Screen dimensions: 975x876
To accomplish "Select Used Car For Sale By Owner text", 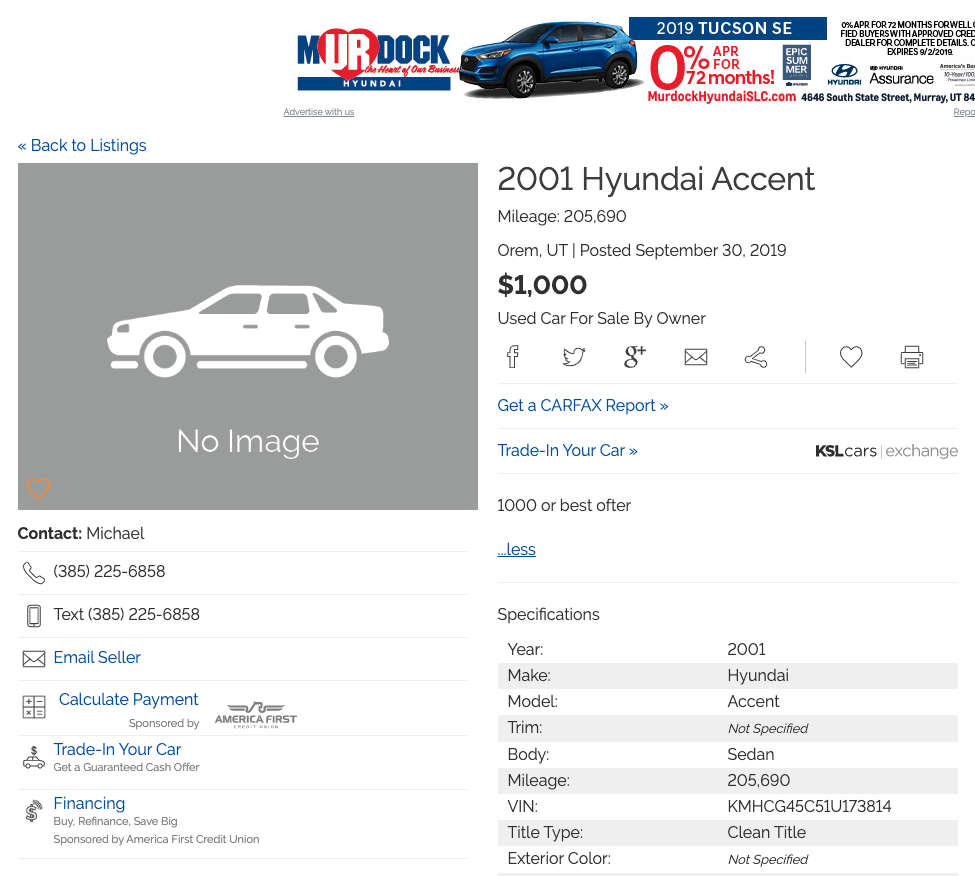I will coord(601,318).
